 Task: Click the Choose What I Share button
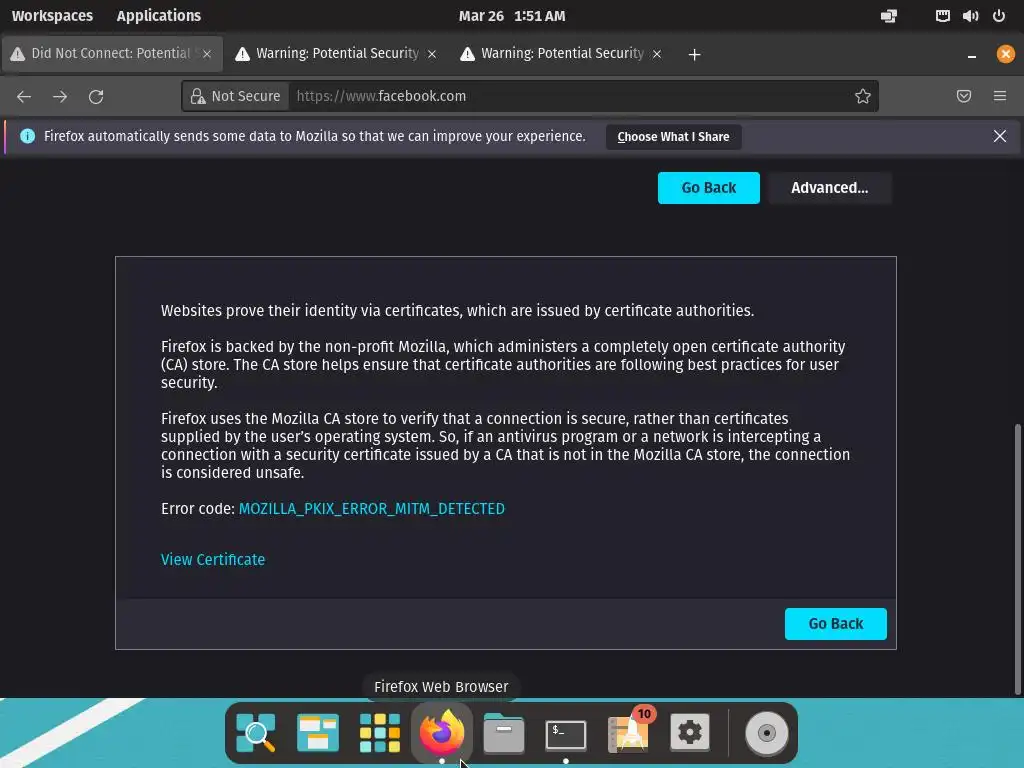pos(673,136)
